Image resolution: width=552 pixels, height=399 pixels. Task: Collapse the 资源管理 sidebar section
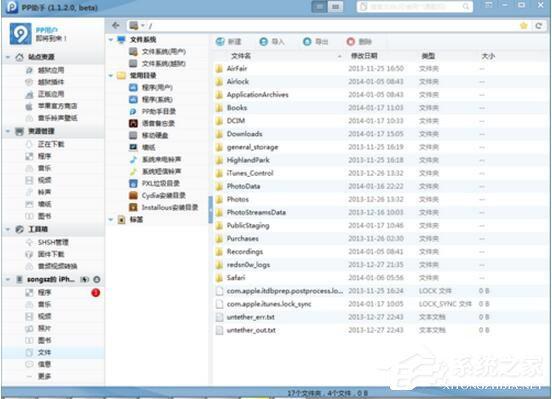pos(8,131)
